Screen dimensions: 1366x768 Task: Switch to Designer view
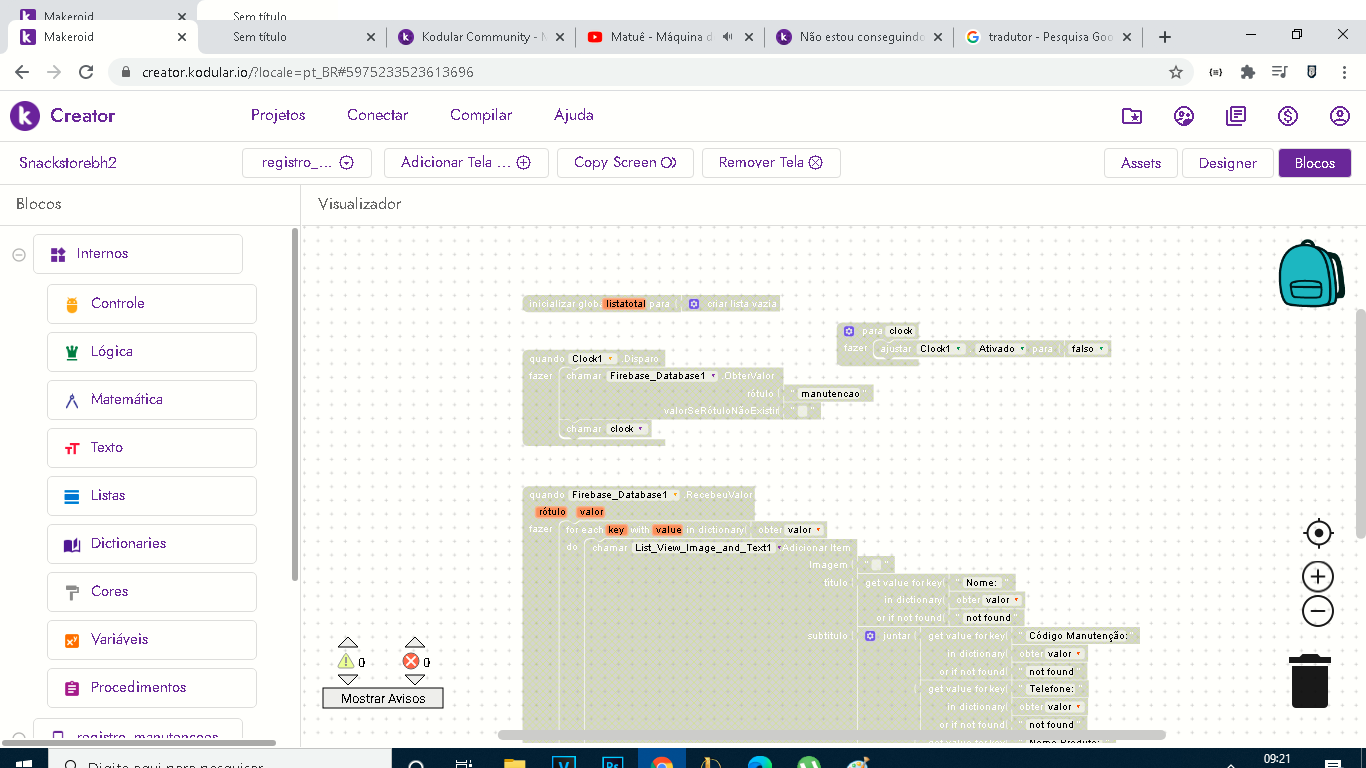pos(1227,162)
